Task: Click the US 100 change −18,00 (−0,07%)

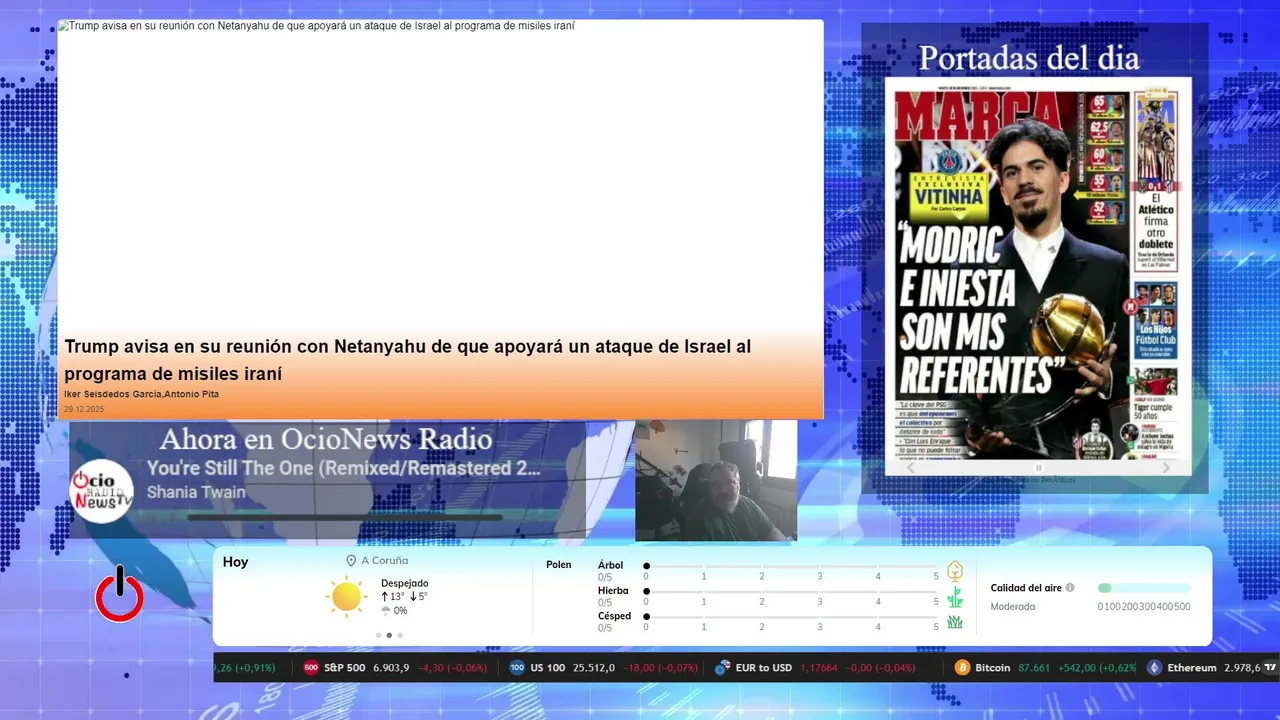Action: 660,668
